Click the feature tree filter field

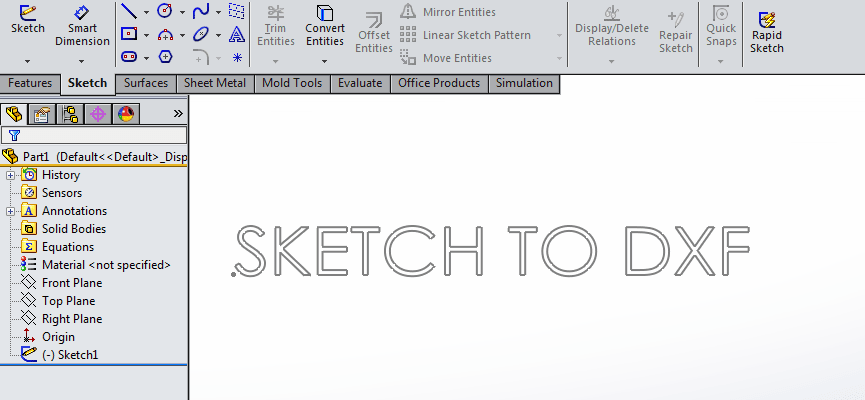[100, 134]
